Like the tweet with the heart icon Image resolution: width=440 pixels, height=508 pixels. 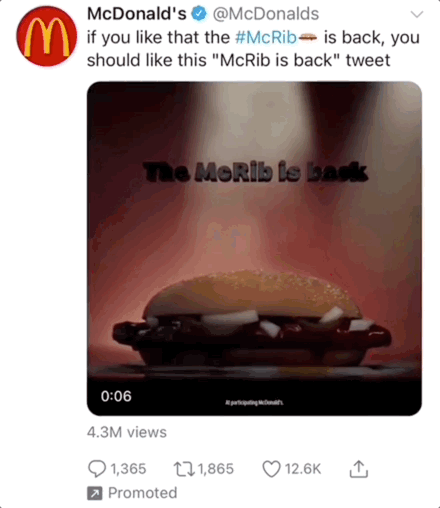click(271, 469)
